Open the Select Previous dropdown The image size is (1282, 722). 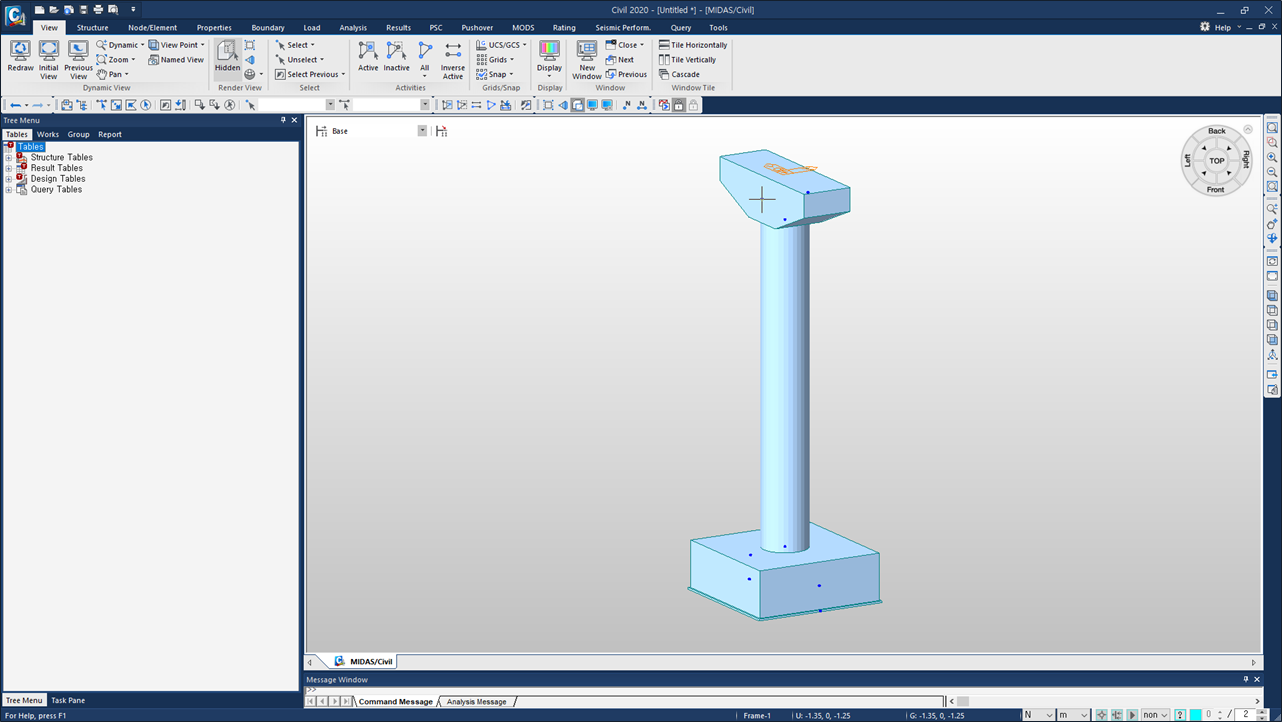[x=310, y=74]
